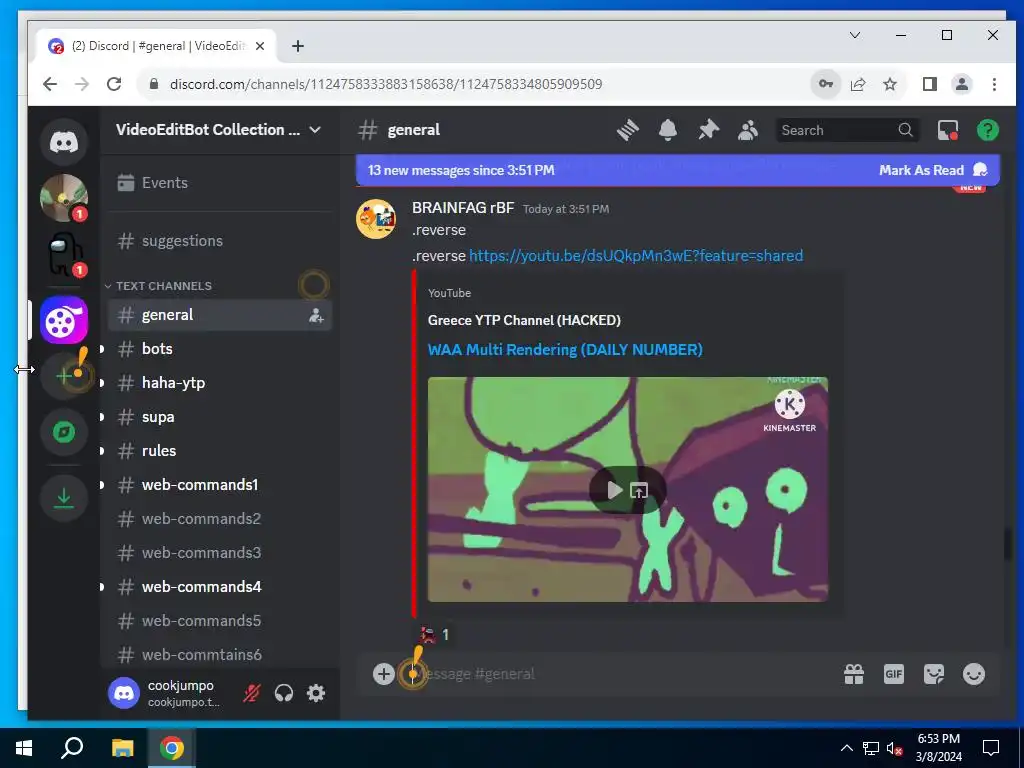
Task: Reload the Discord page
Action: [114, 84]
